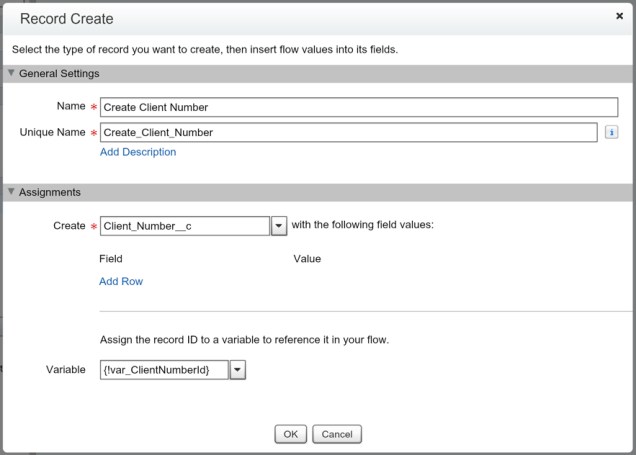Collapse the General Settings section

click(x=11, y=73)
